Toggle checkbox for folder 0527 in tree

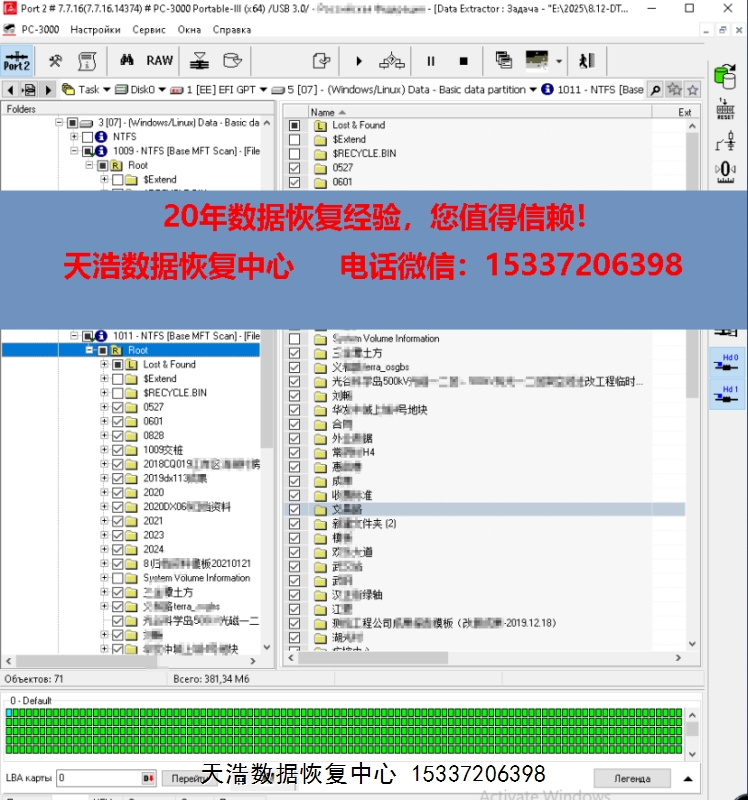click(x=118, y=408)
